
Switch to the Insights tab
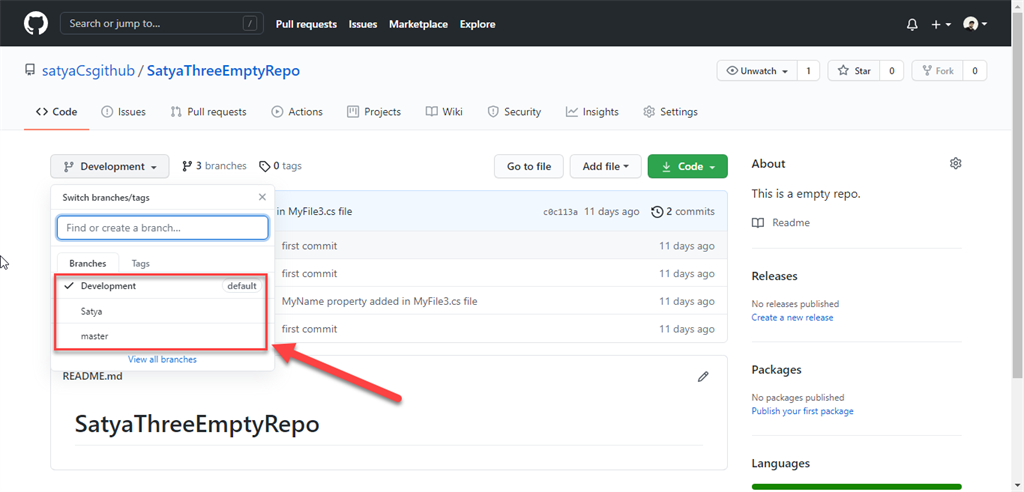[x=592, y=112]
